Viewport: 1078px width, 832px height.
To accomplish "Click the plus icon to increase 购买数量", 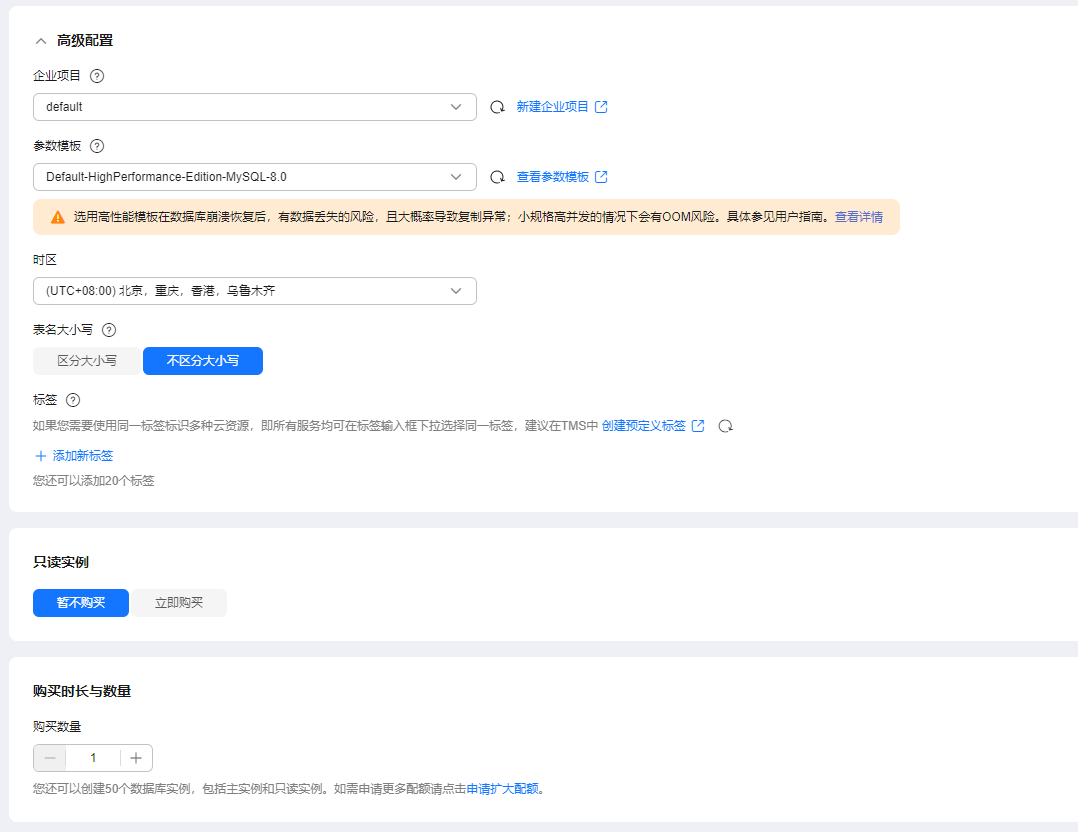I will pyautogui.click(x=136, y=758).
